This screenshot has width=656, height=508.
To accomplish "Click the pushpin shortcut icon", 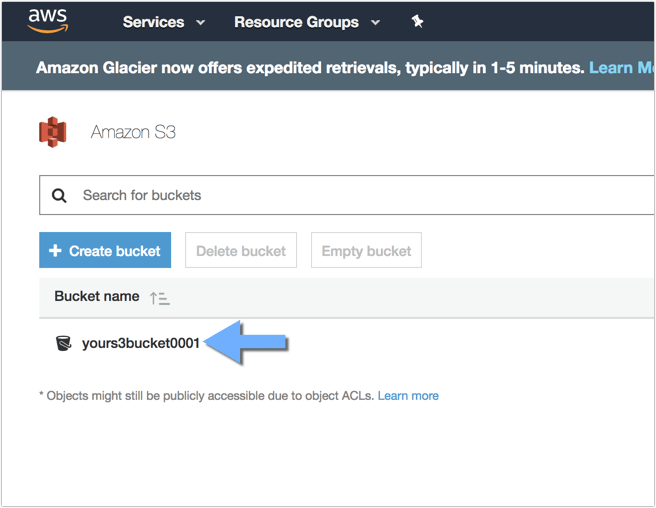I will (x=417, y=21).
